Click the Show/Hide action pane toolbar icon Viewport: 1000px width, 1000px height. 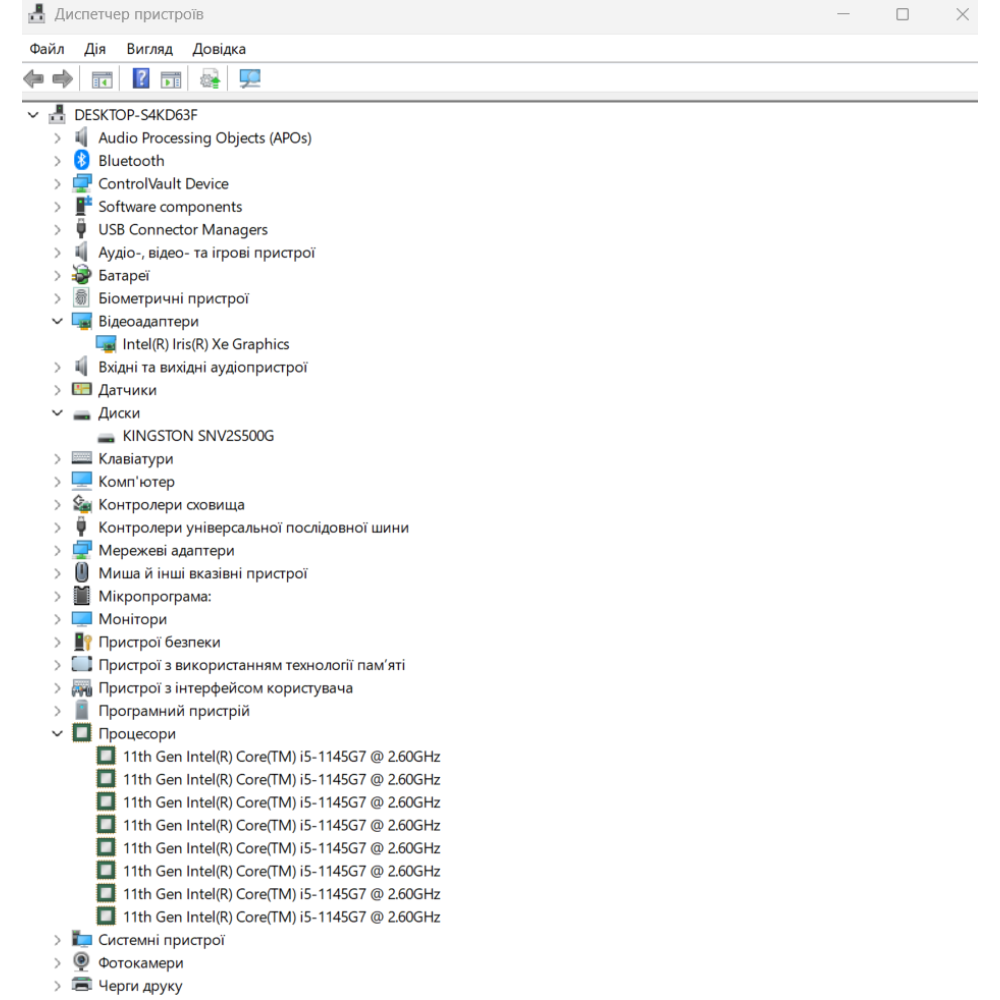coord(171,78)
